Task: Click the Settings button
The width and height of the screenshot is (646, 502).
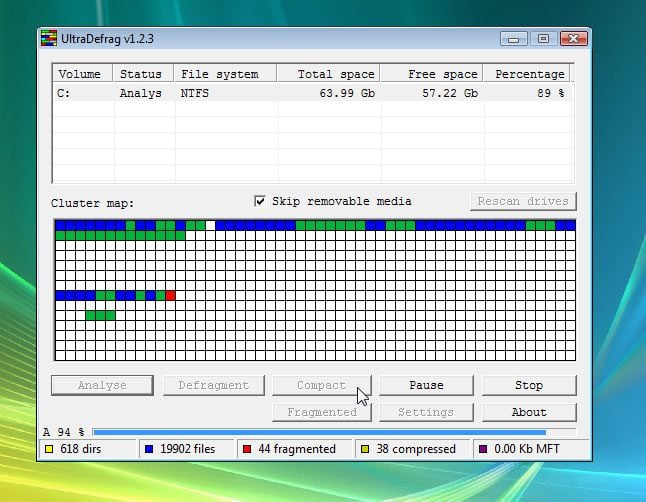Action: [425, 412]
